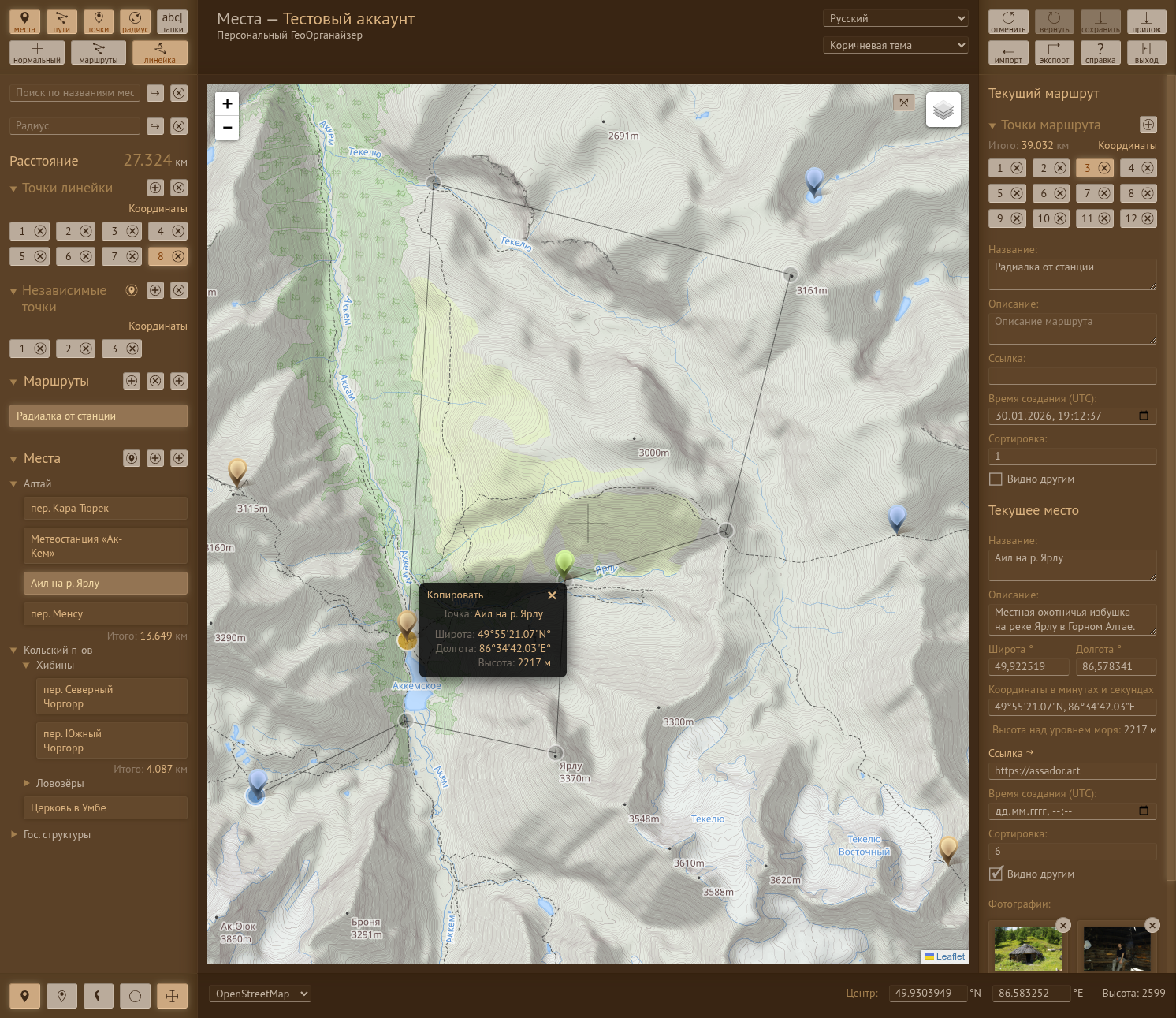Delete the second photo with its x icon
Screen dimensions: 1176x1018
coord(1152,926)
